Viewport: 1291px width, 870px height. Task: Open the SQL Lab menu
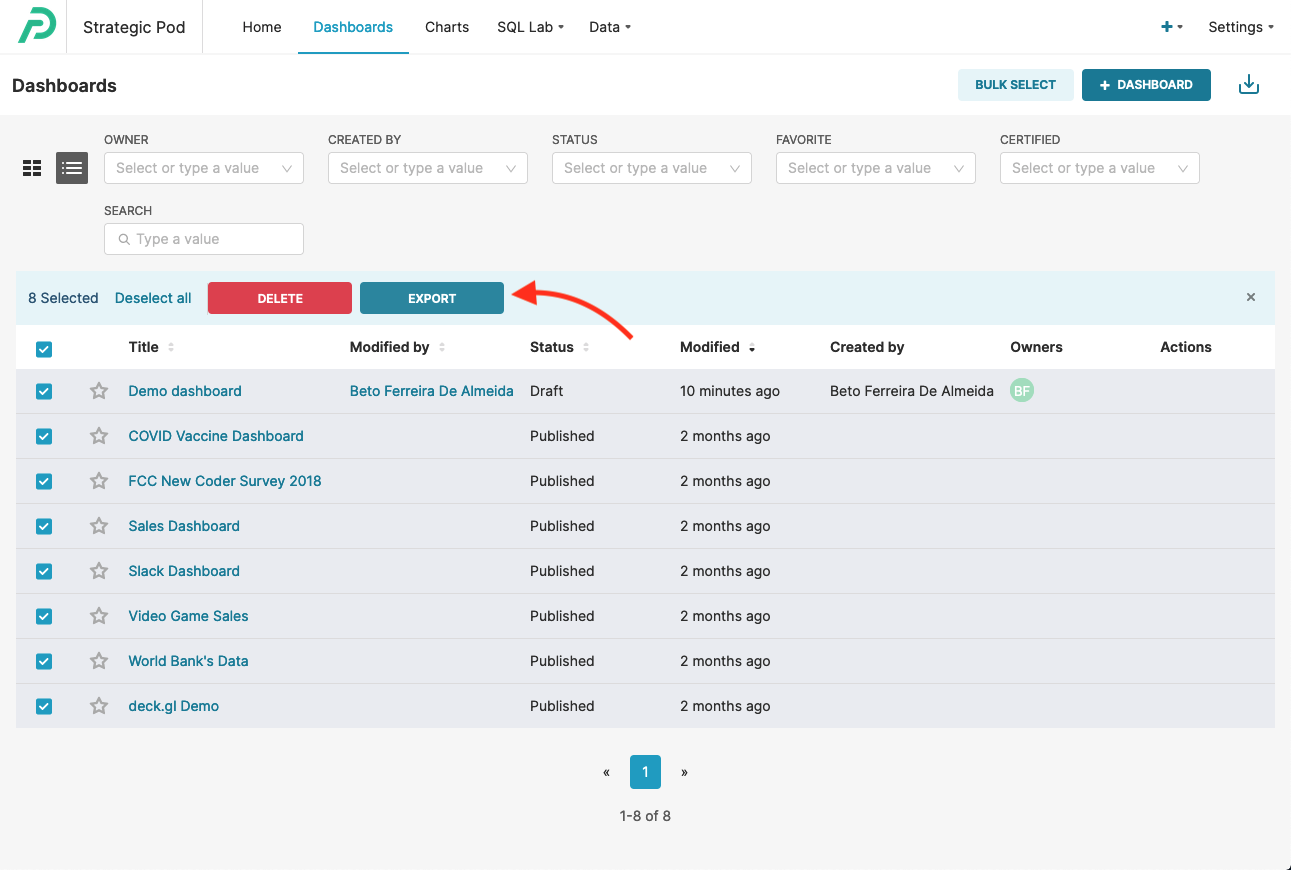pyautogui.click(x=530, y=27)
